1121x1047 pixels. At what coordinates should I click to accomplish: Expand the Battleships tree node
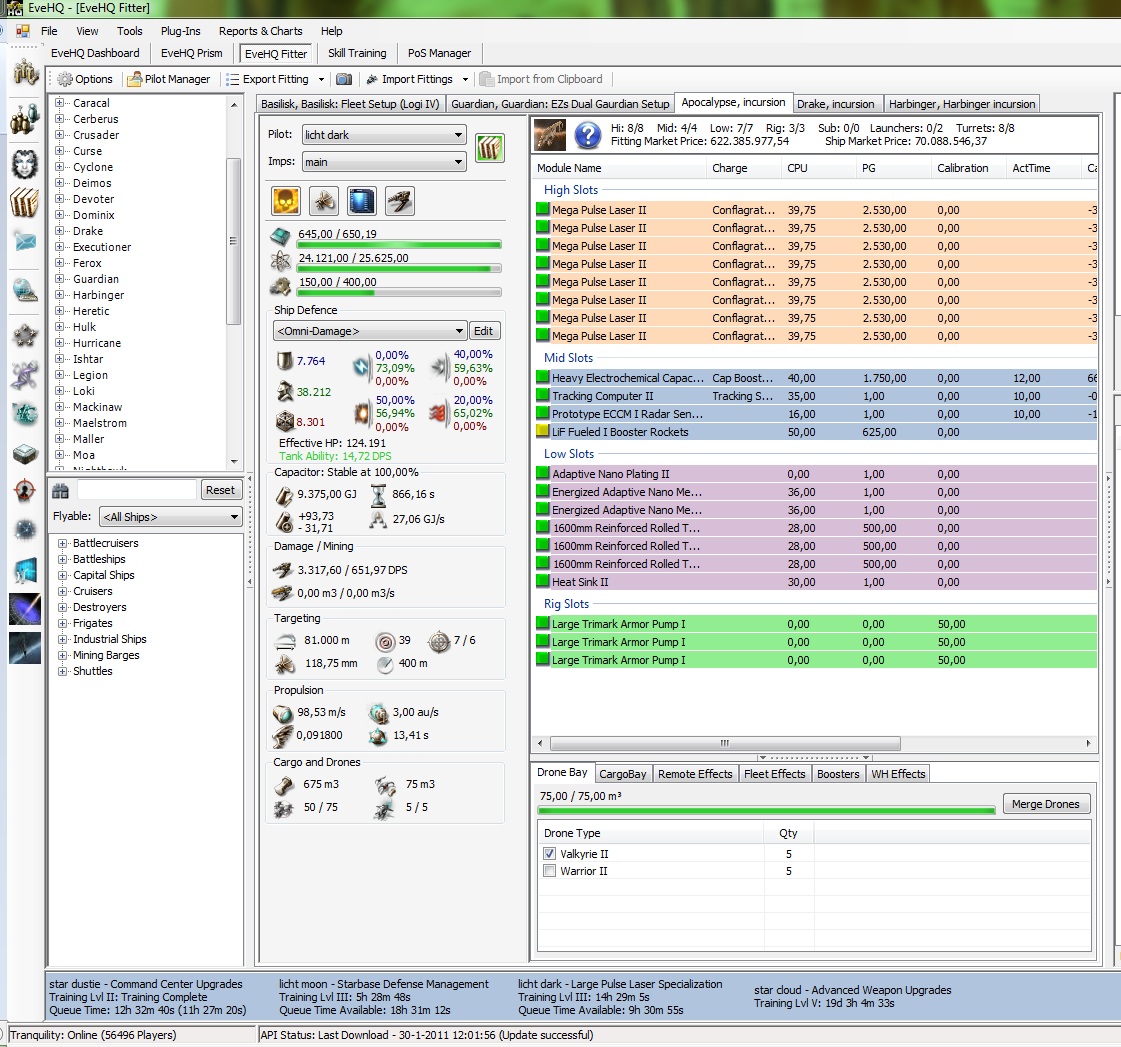[62, 559]
